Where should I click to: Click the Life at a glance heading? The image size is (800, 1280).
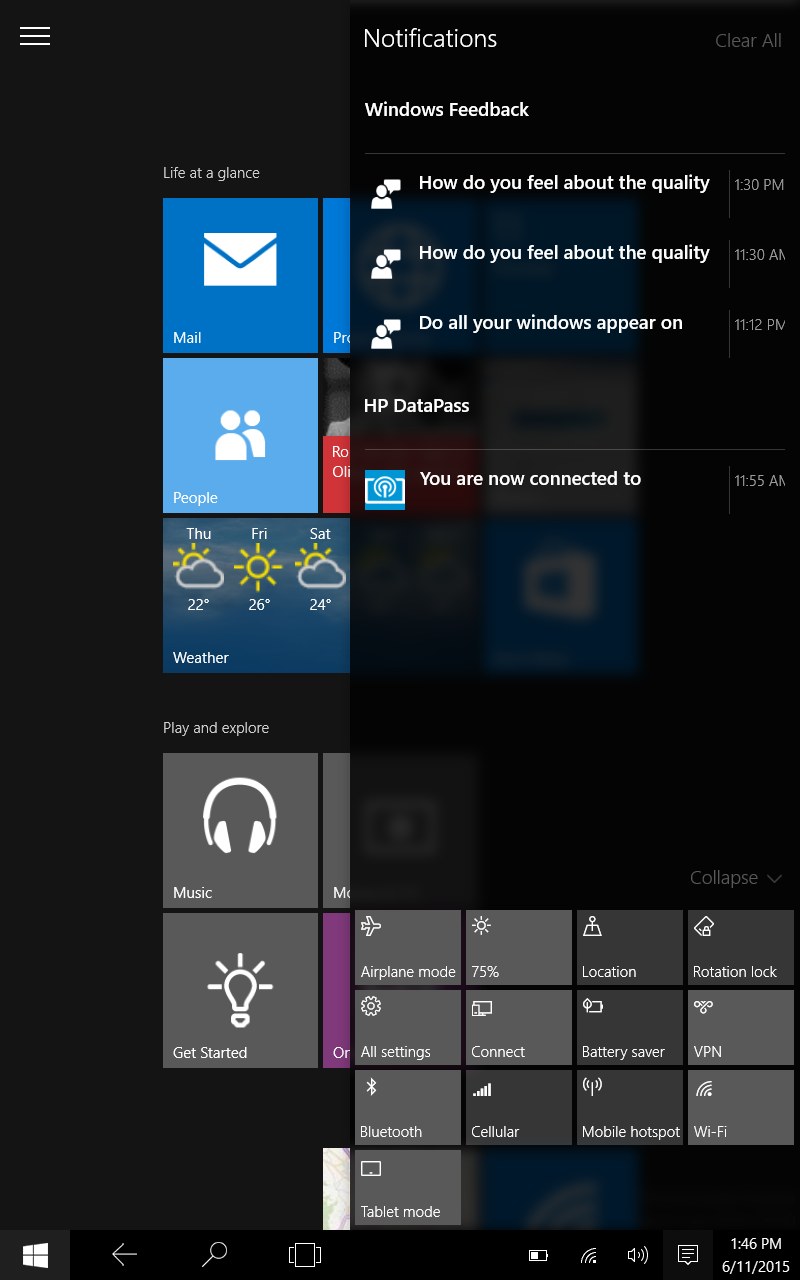click(x=211, y=173)
